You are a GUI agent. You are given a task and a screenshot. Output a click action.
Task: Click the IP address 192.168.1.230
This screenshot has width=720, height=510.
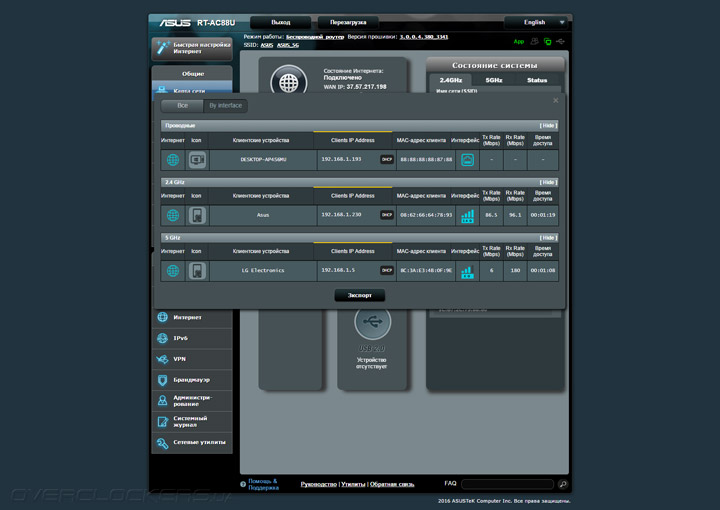point(341,215)
